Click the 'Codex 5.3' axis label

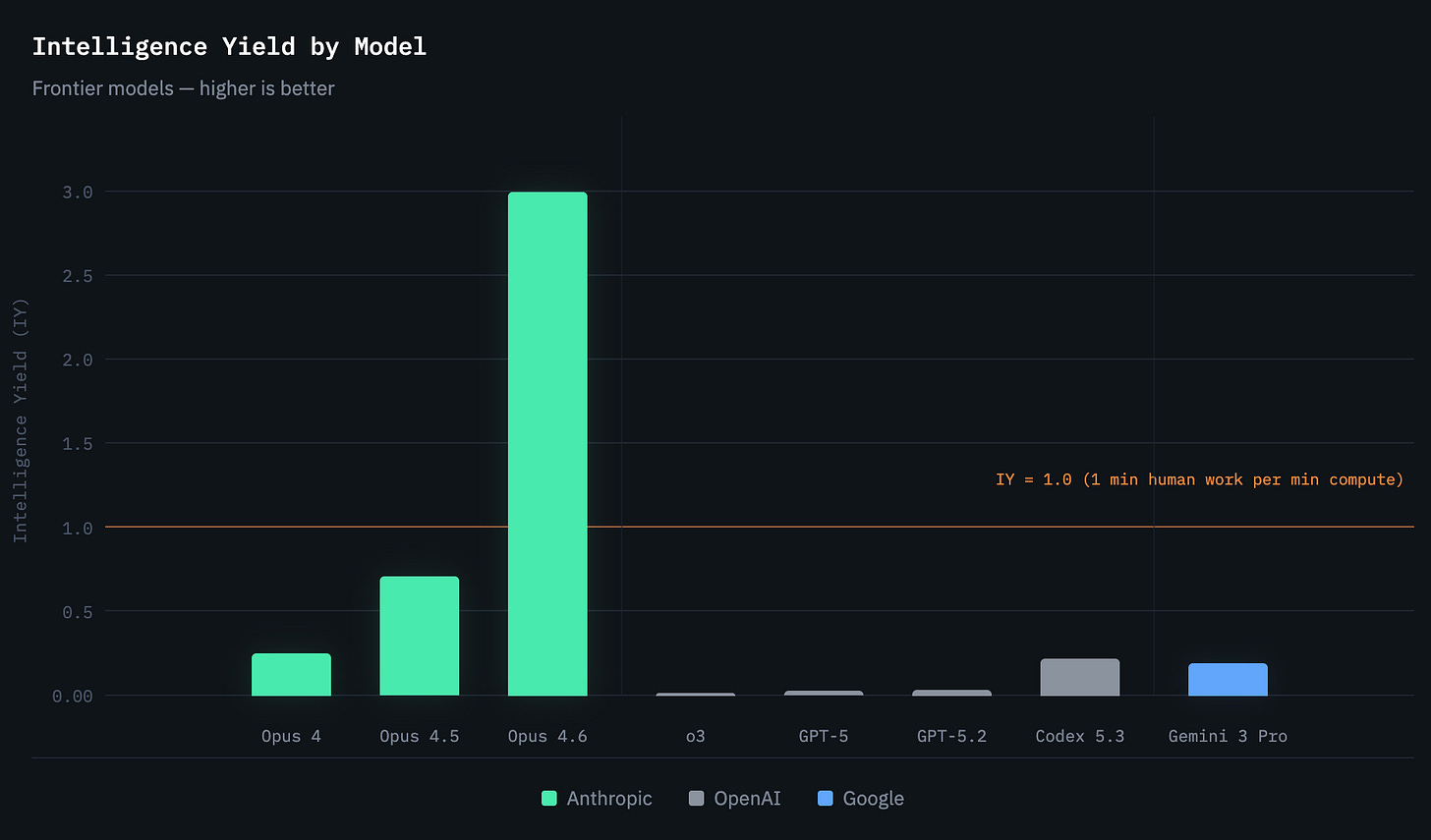tap(1080, 736)
